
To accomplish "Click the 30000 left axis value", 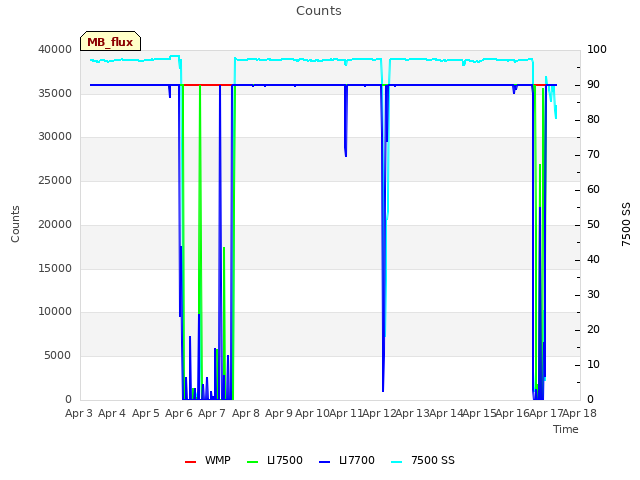I will [55, 137].
